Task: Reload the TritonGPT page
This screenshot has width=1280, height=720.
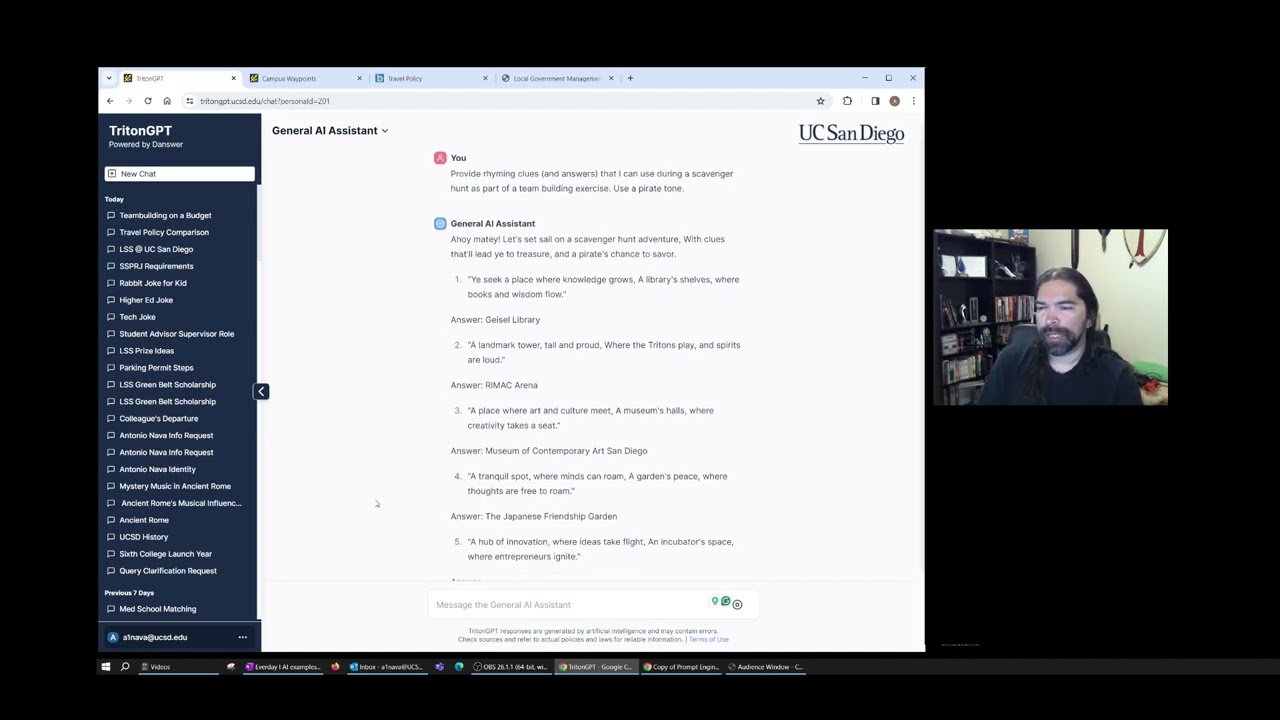Action: pyautogui.click(x=147, y=101)
